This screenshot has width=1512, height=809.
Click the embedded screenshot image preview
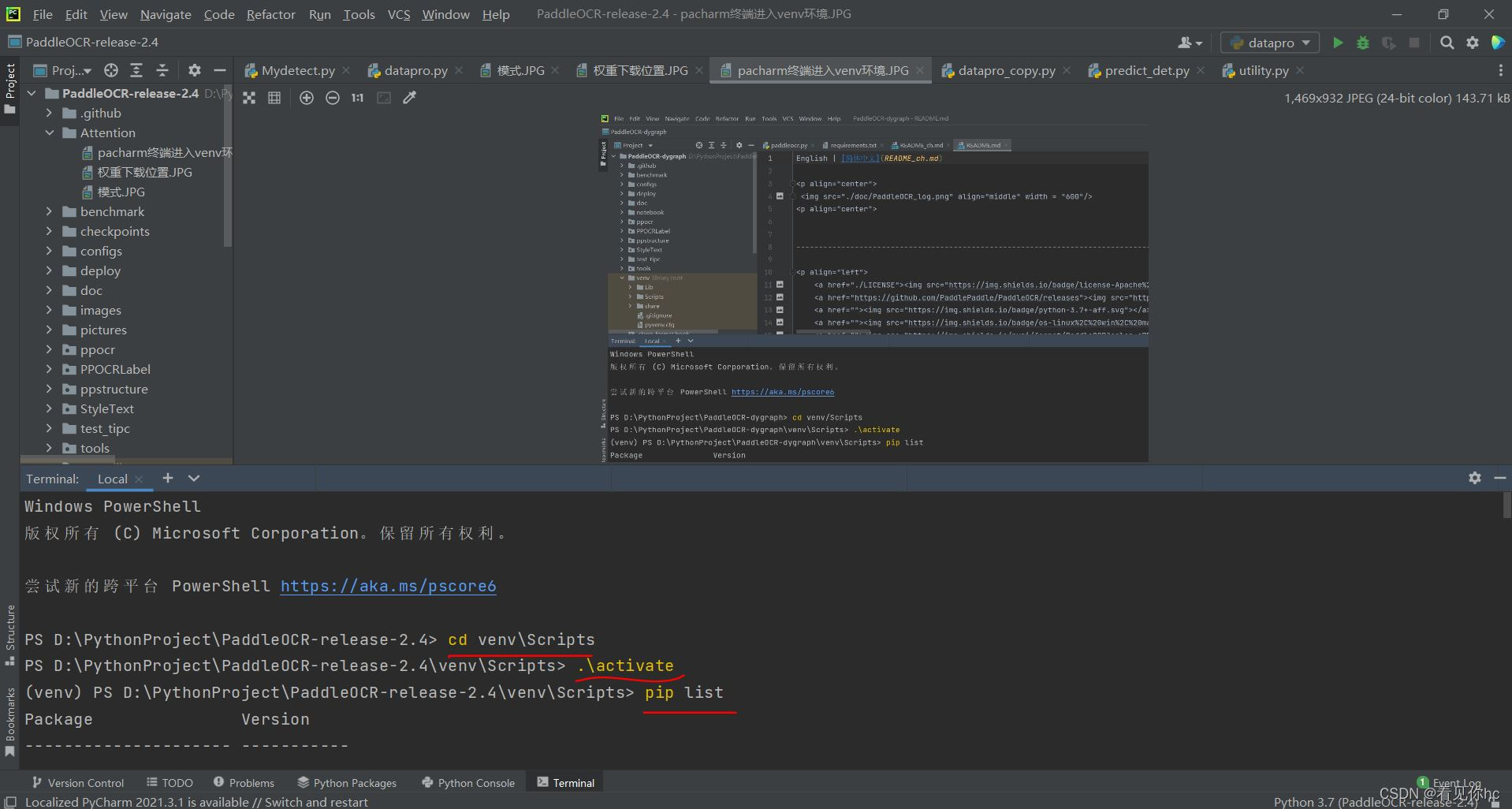pyautogui.click(x=873, y=287)
